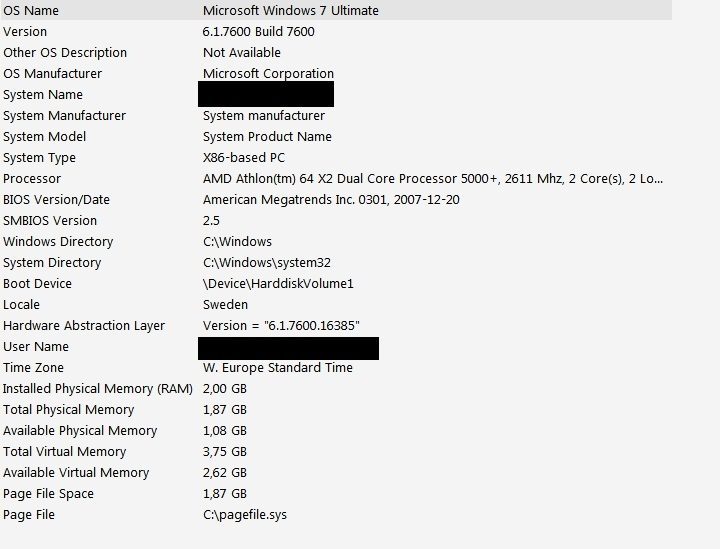
Task: Select the SMBIOS Version row
Action: pyautogui.click(x=50, y=221)
